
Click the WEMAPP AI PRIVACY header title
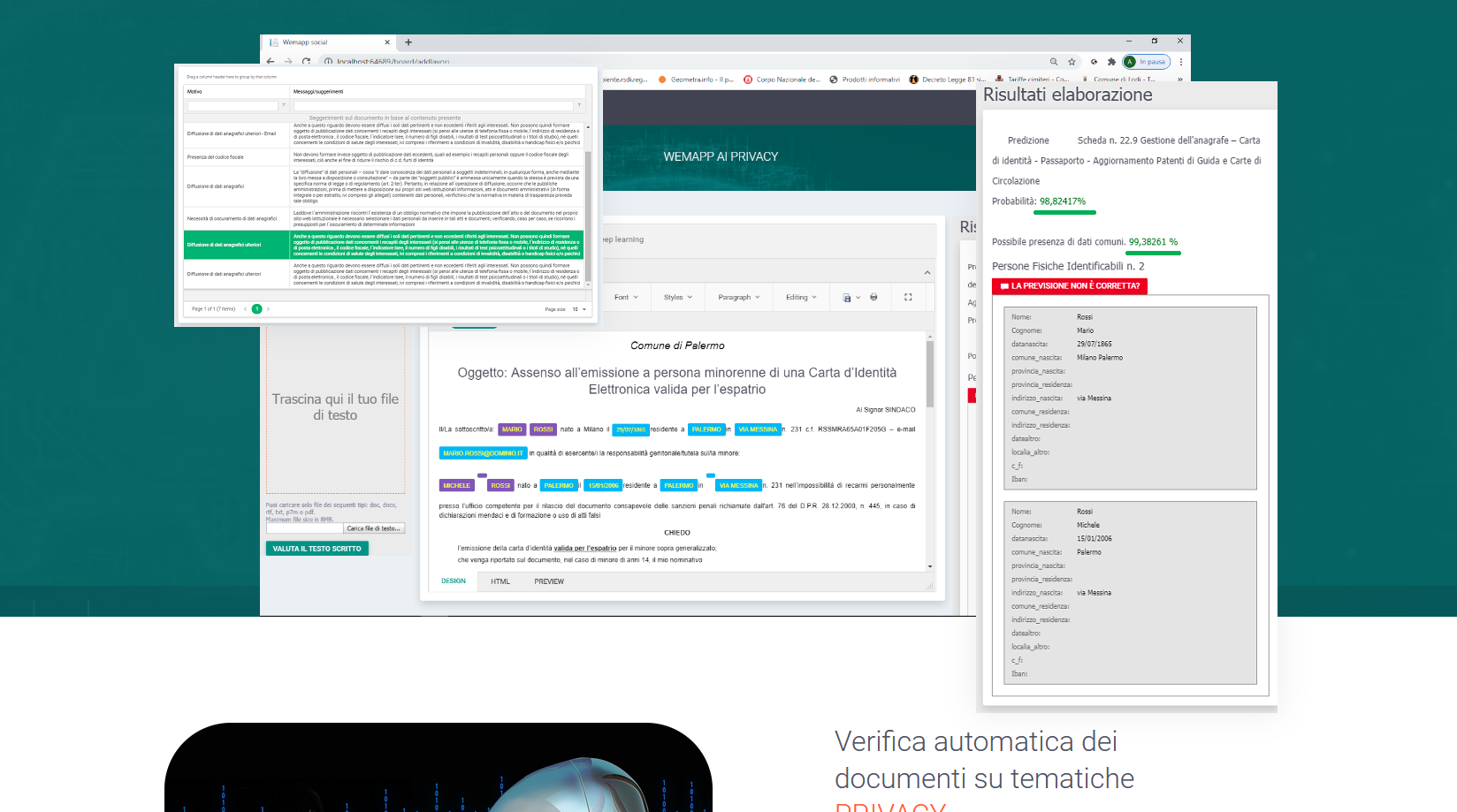721,156
